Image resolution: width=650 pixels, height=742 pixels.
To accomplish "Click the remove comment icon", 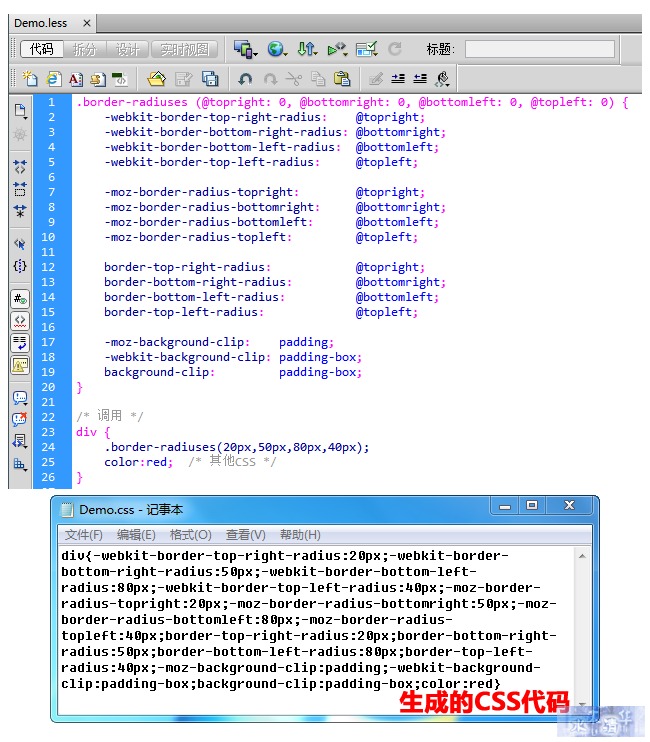I will (x=20, y=419).
